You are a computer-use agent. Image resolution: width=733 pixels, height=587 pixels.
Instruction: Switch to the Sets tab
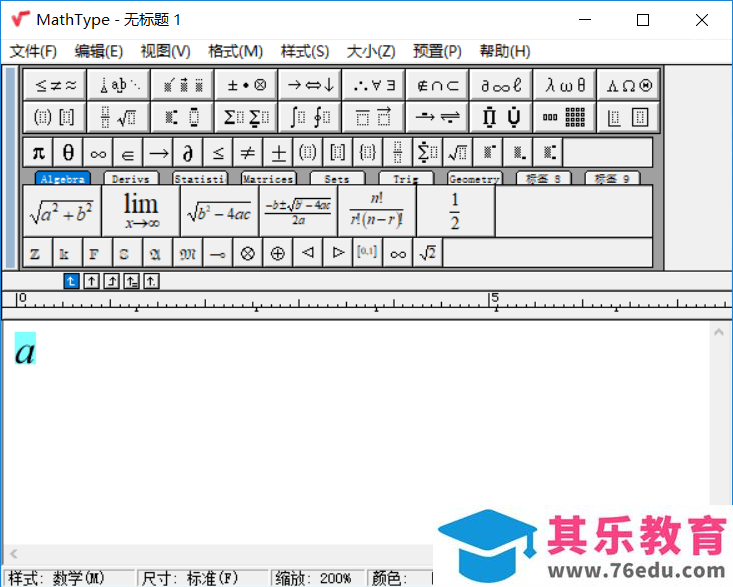click(x=337, y=179)
